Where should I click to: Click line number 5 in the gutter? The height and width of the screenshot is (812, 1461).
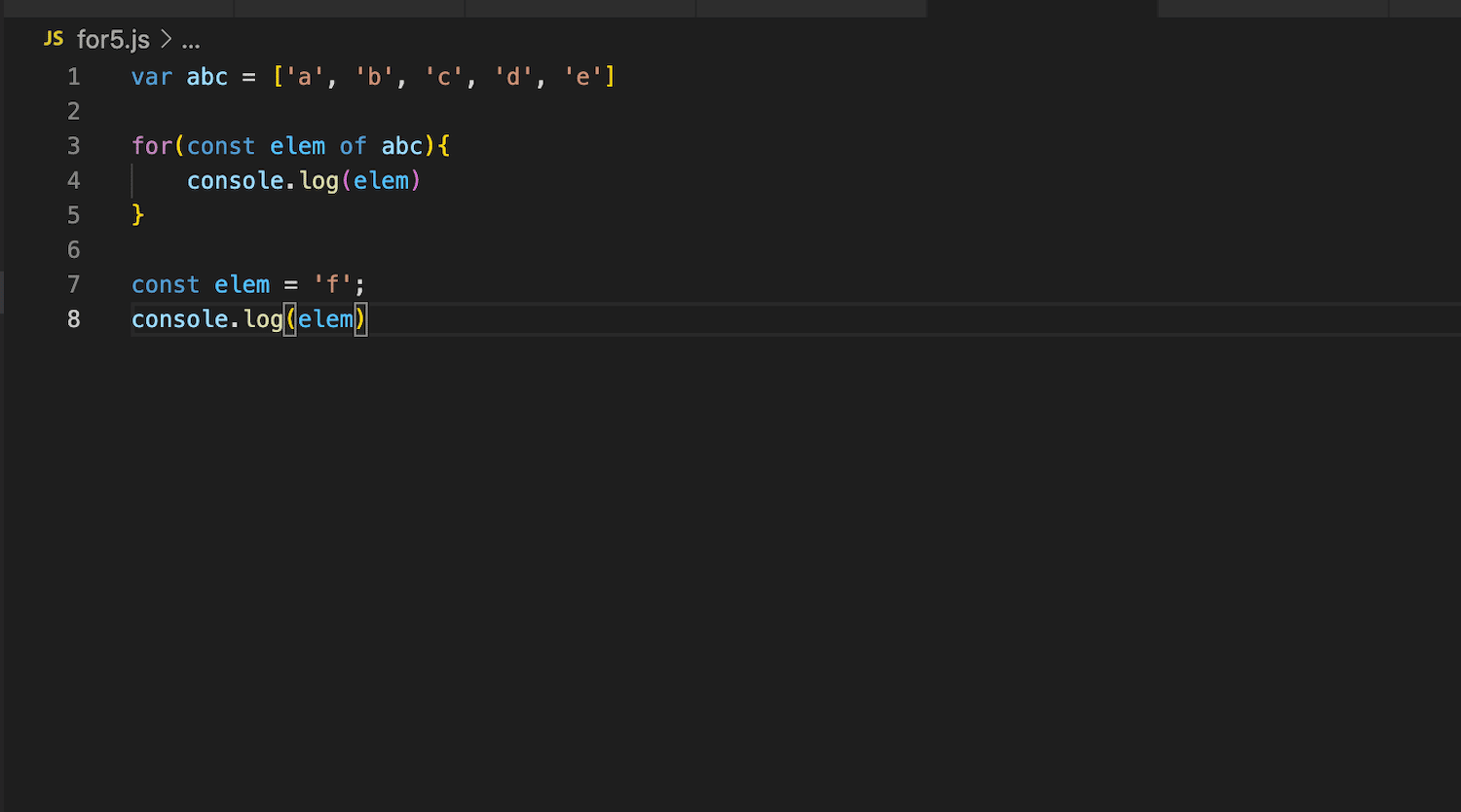click(x=73, y=215)
